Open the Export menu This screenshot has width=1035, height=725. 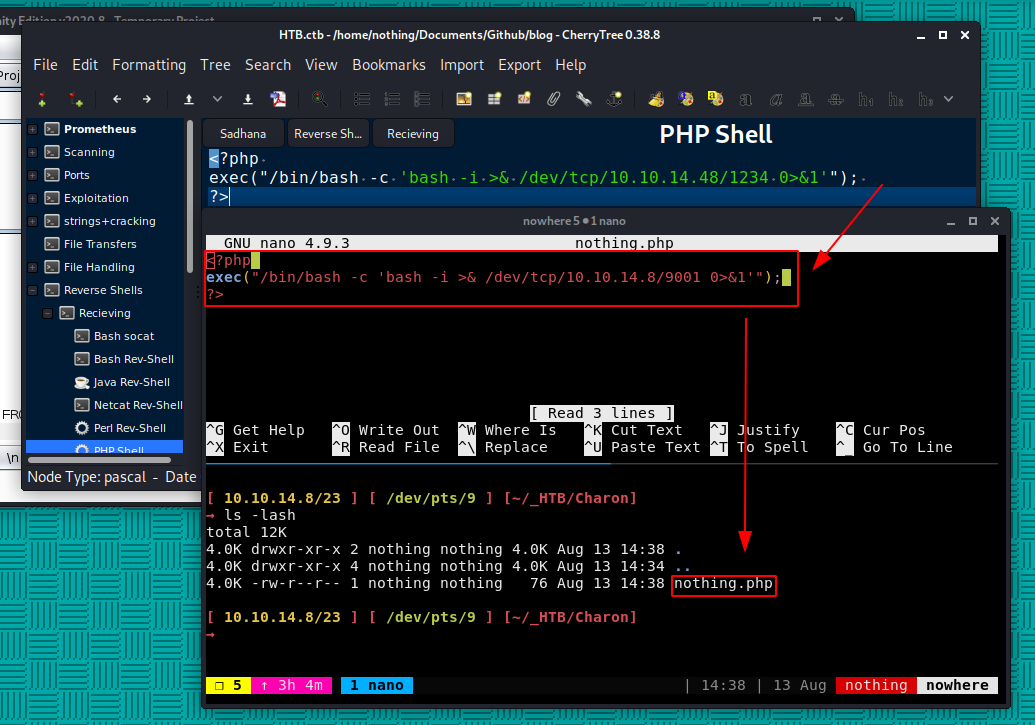tap(519, 65)
